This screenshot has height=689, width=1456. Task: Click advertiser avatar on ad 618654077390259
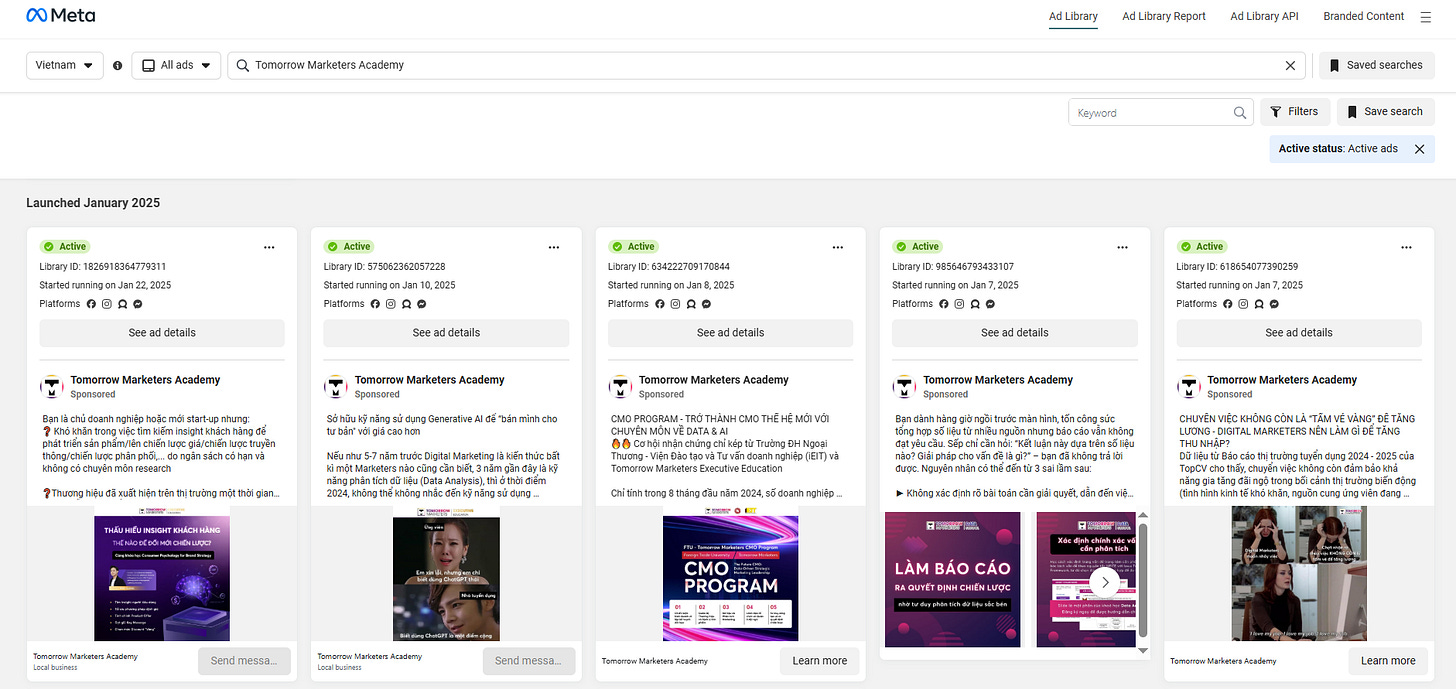[1188, 387]
